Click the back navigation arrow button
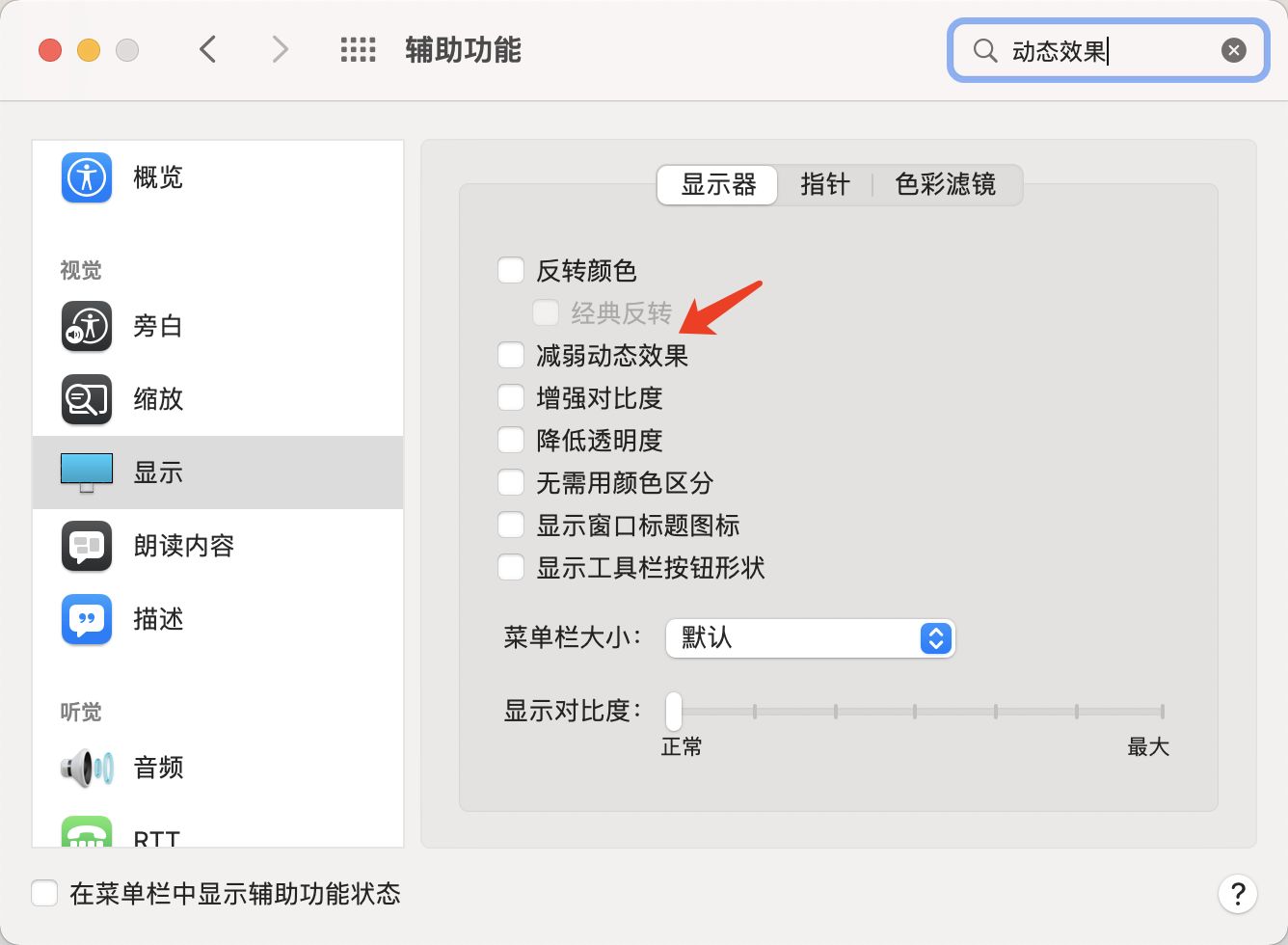1288x945 pixels. [208, 49]
